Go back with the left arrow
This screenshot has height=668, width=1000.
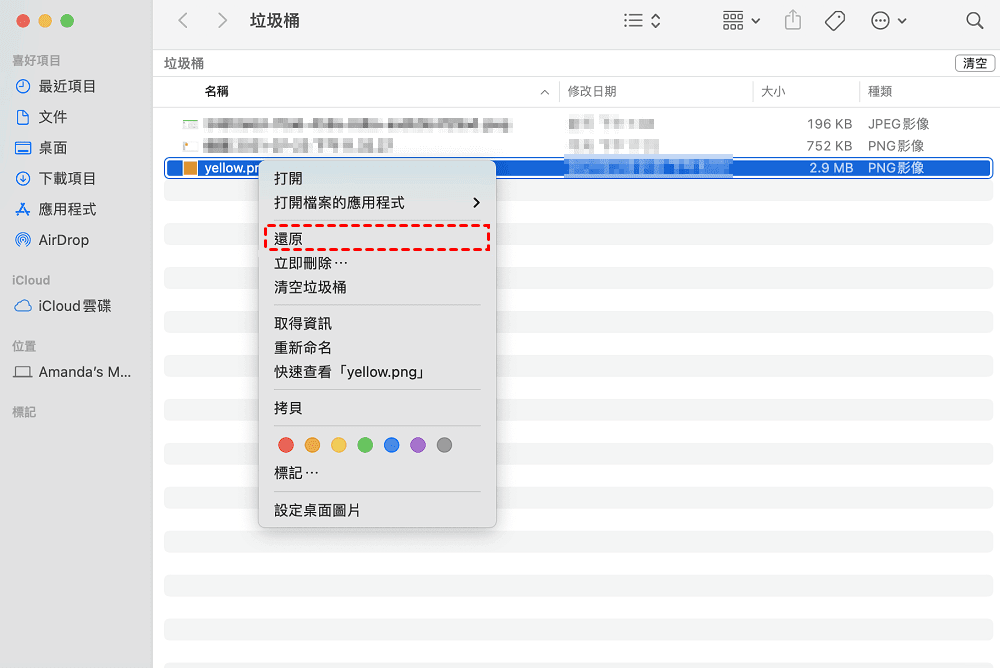click(x=183, y=20)
